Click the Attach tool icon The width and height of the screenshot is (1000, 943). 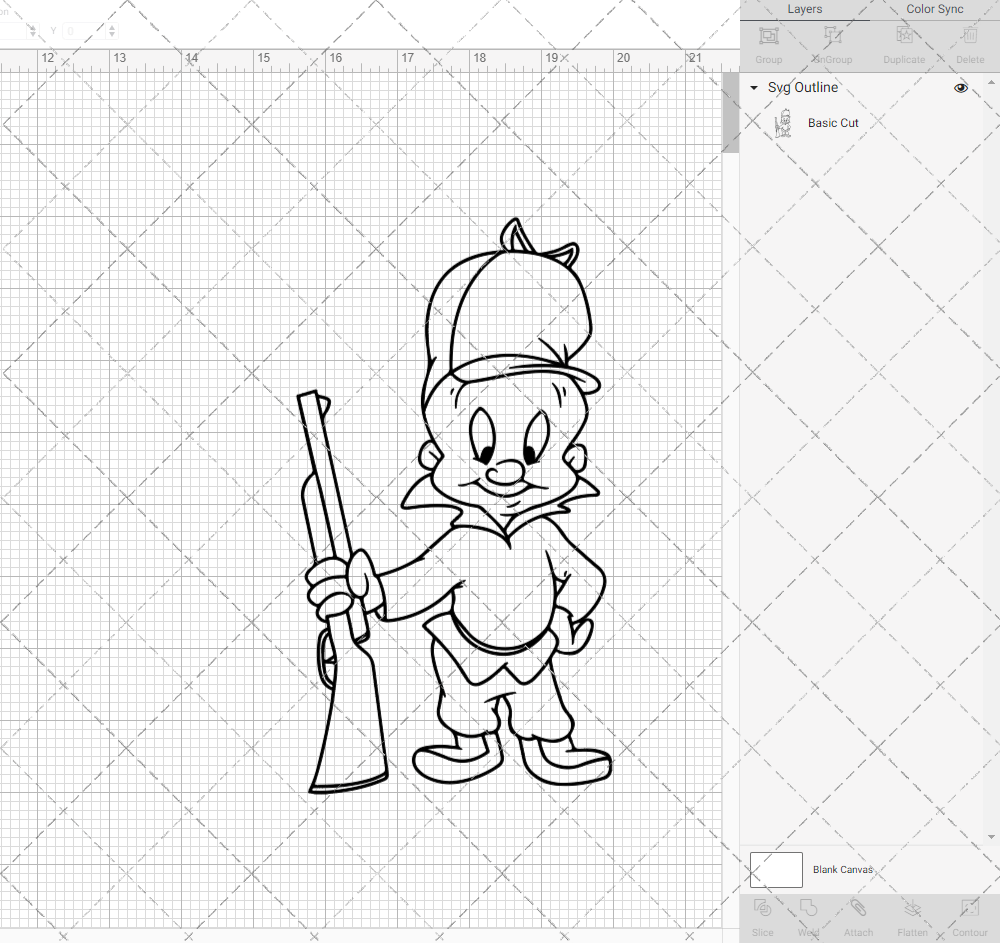point(858,908)
